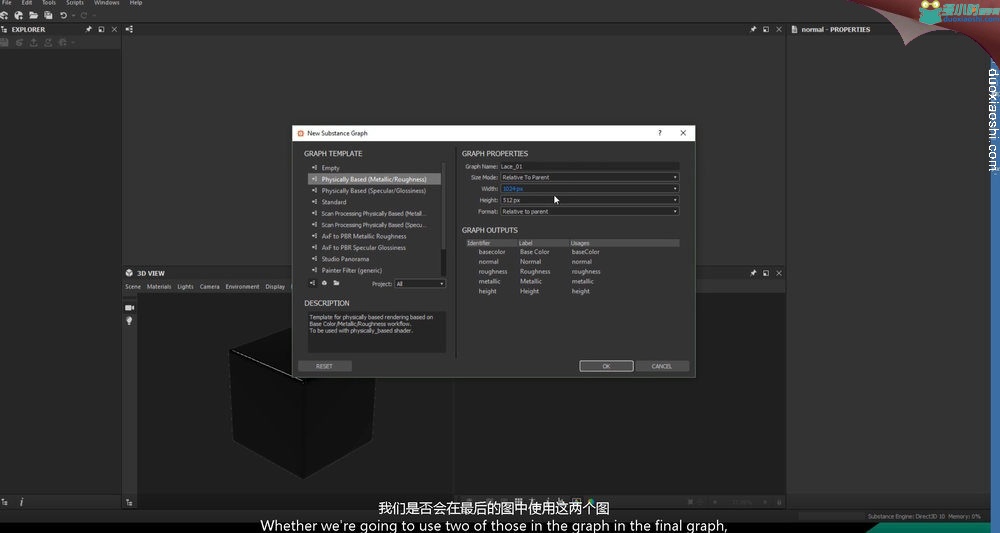This screenshot has width=1000, height=533.
Task: Click the folder icon below template list
Action: [336, 283]
